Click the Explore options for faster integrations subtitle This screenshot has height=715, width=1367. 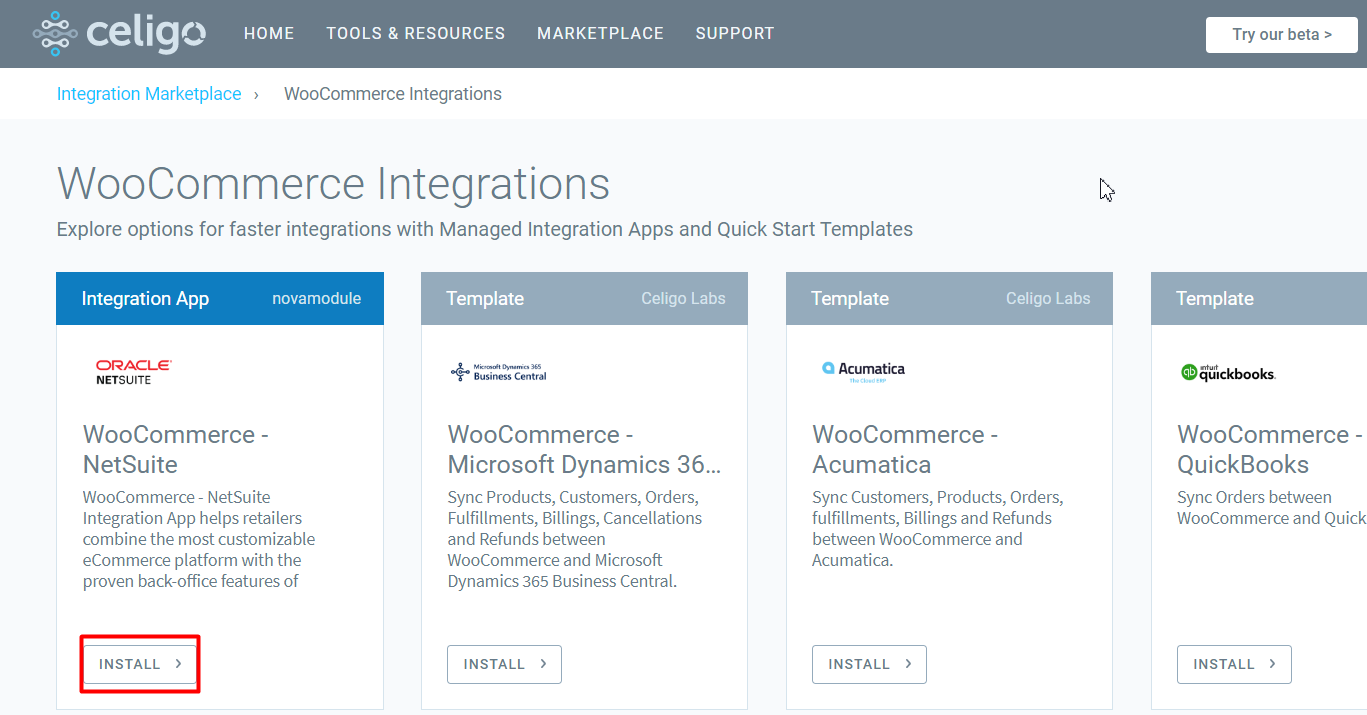485,230
